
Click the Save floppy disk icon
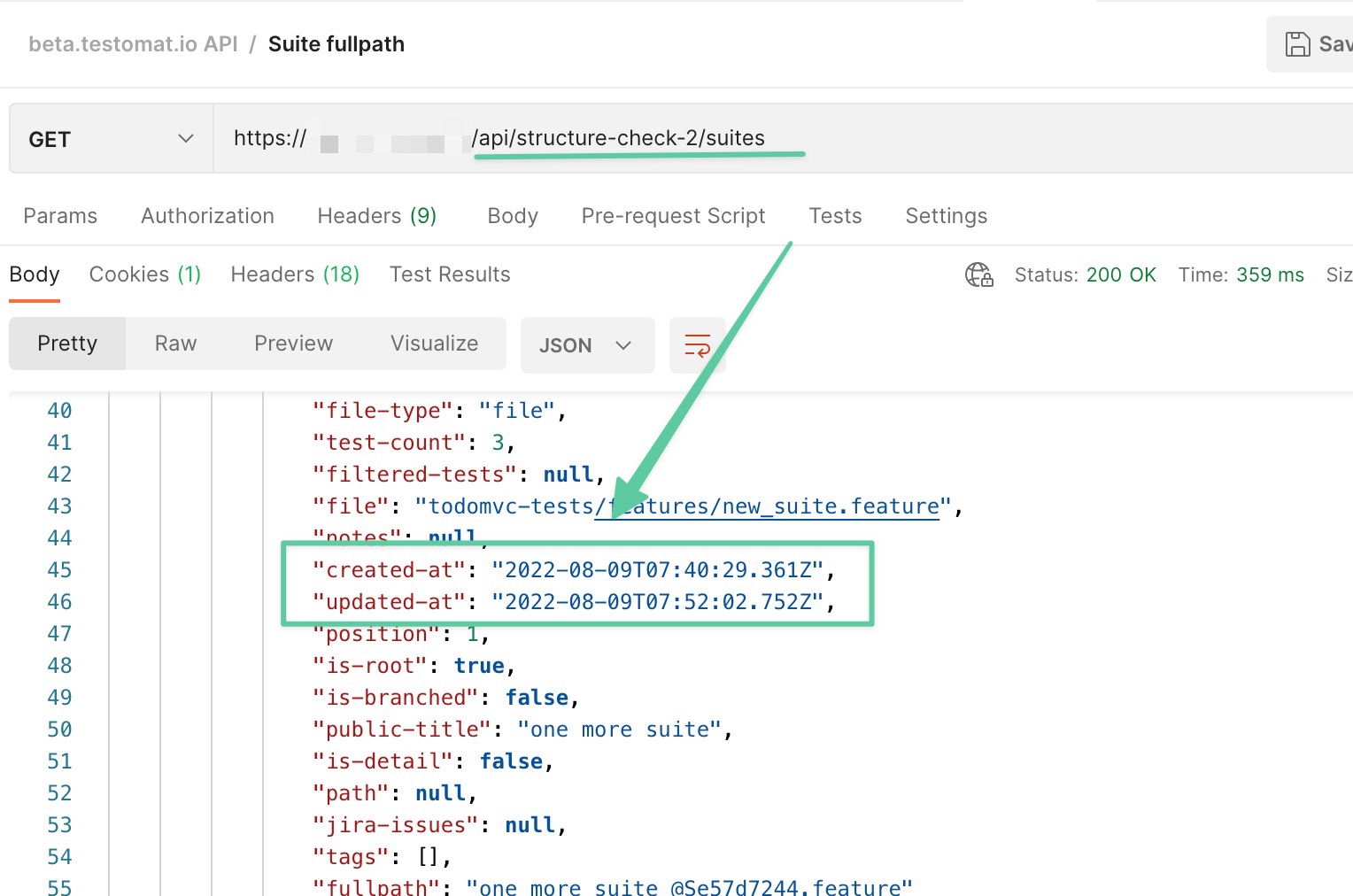(1297, 44)
